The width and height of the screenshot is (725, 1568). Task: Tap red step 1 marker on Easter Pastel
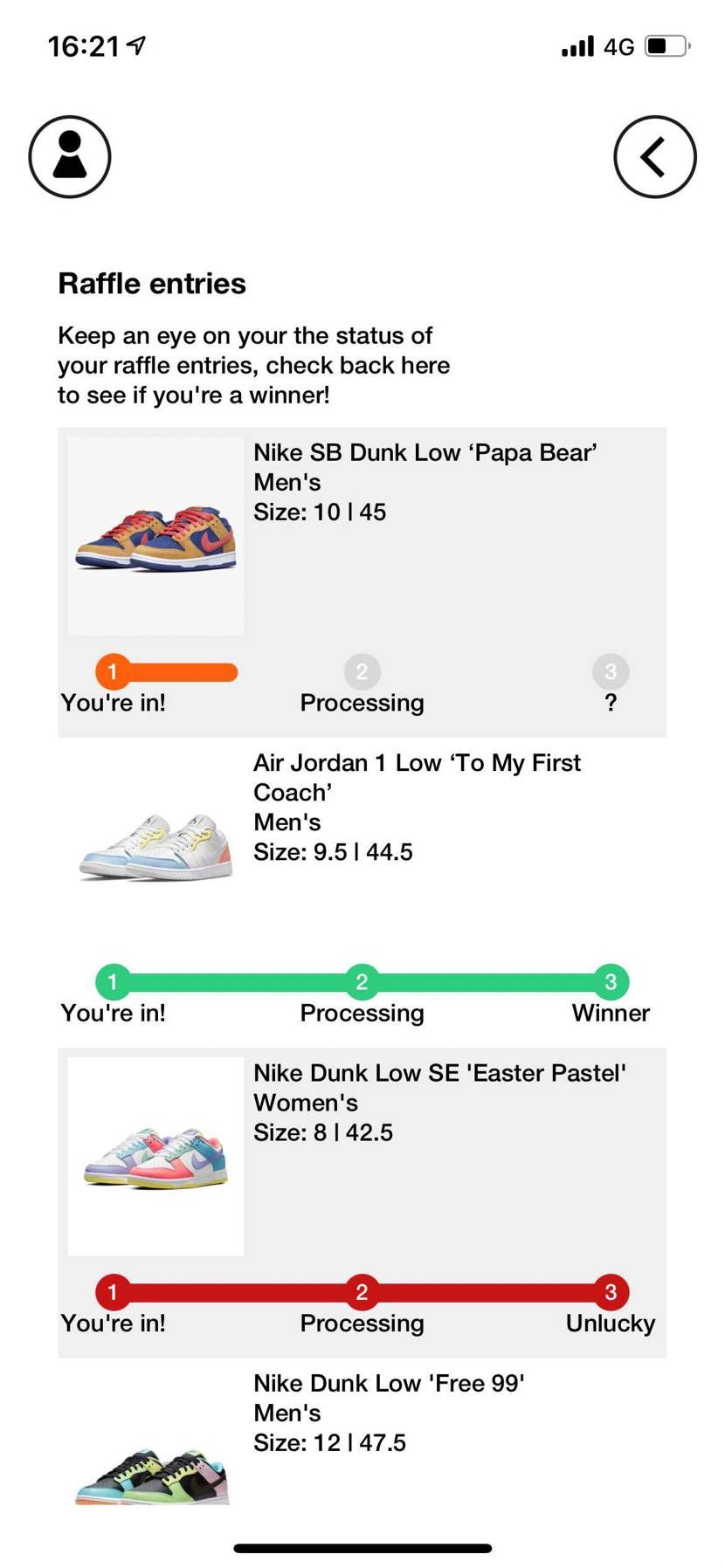[x=113, y=1291]
